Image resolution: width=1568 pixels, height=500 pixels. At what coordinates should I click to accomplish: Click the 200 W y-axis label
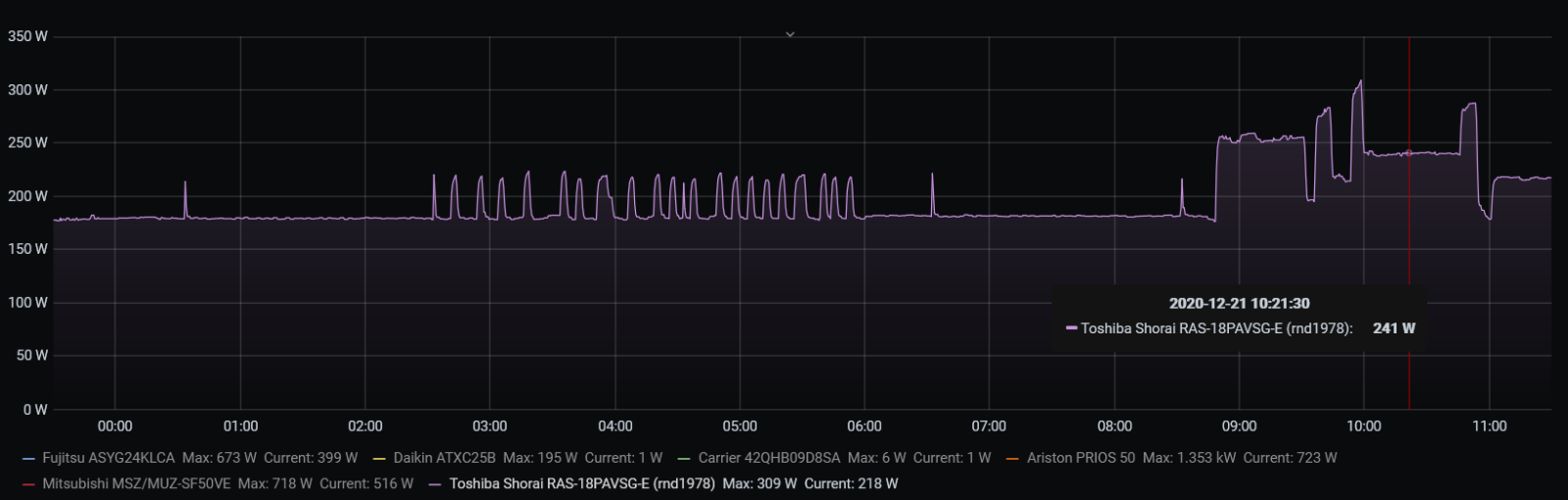(27, 196)
